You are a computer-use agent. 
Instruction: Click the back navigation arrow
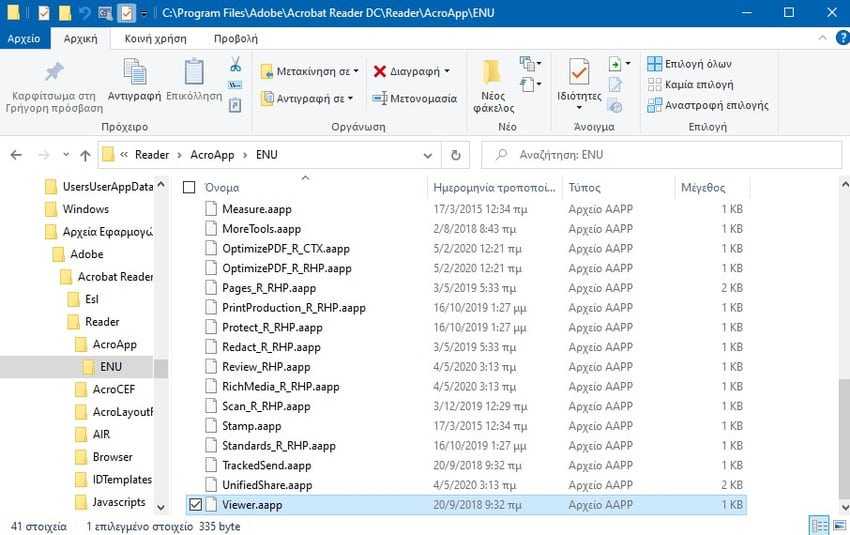click(16, 155)
